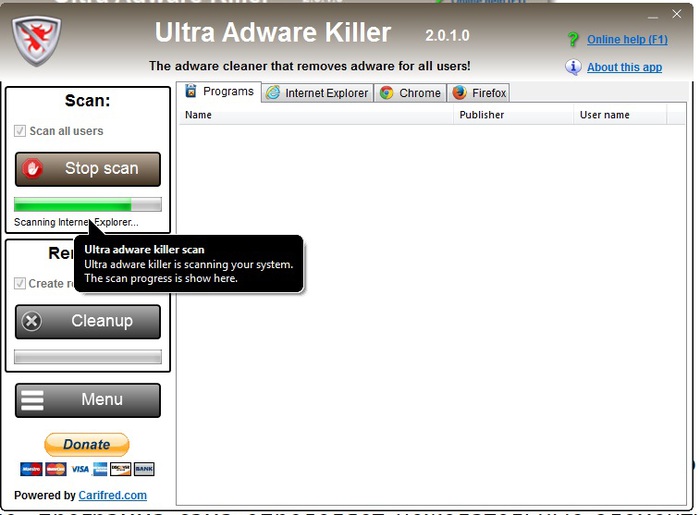Click the hamburger lines icon on Menu

[33, 400]
